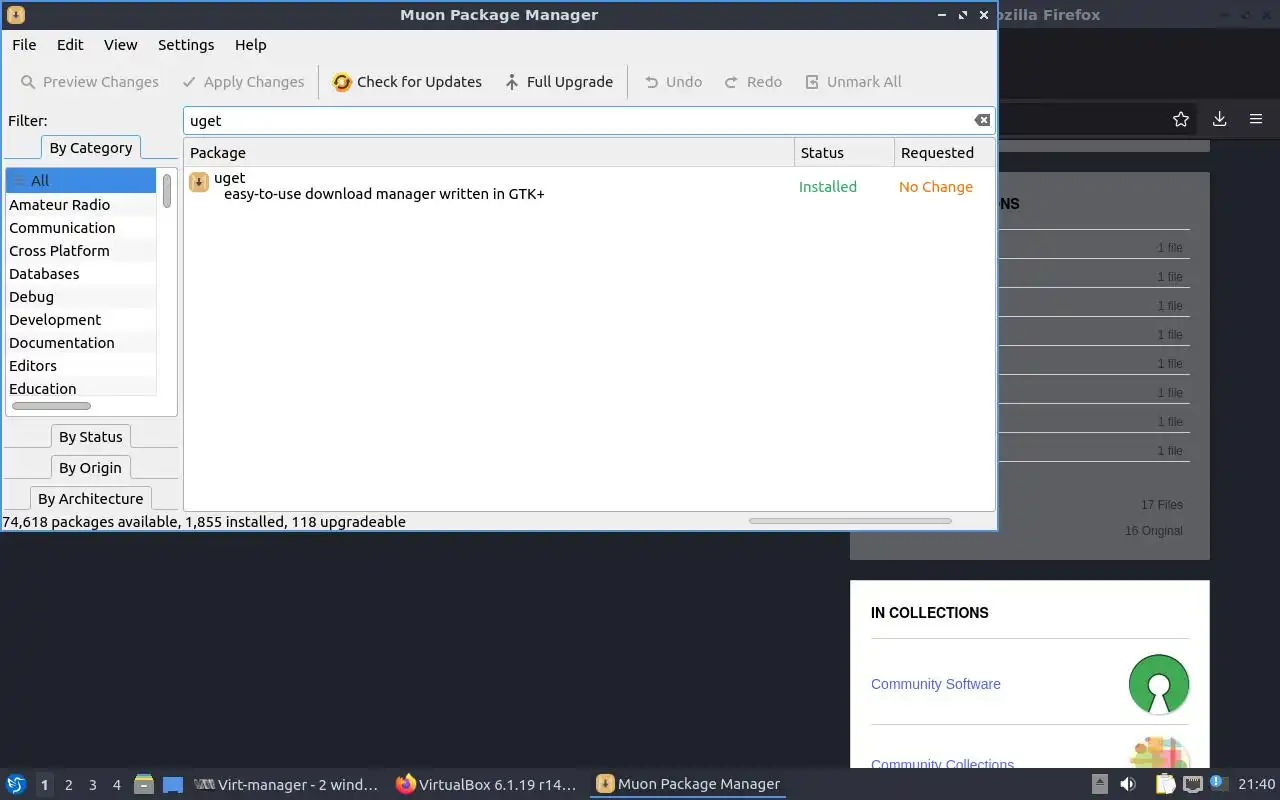Select the Documentation category

pyautogui.click(x=81, y=343)
